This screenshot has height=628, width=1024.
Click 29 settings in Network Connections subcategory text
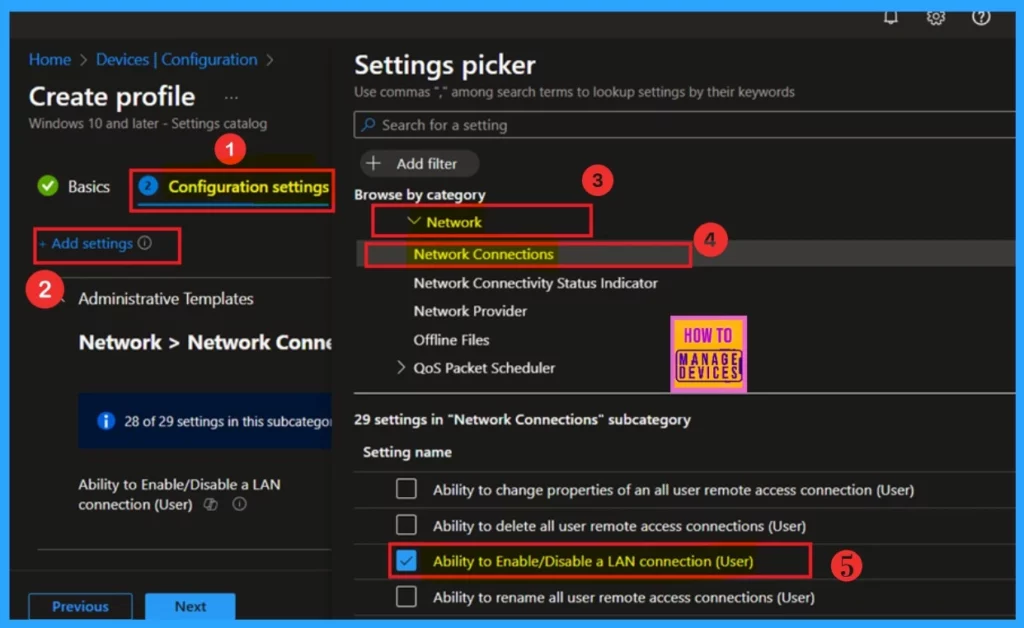[x=522, y=419]
